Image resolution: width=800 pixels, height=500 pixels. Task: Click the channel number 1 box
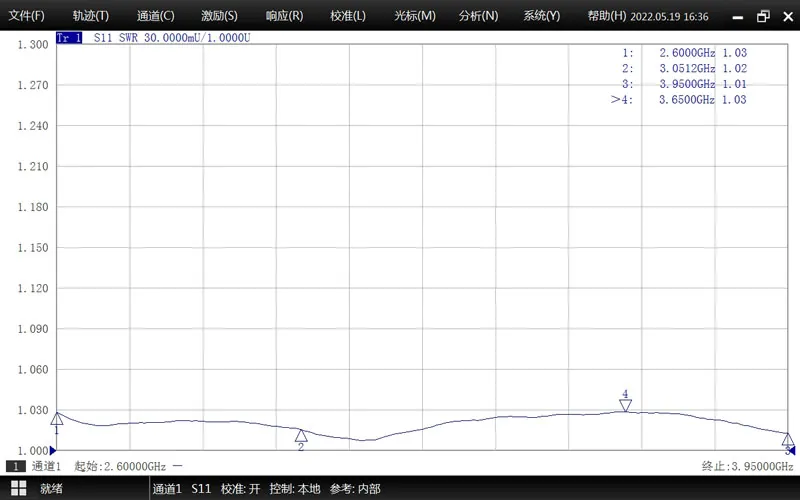15,466
